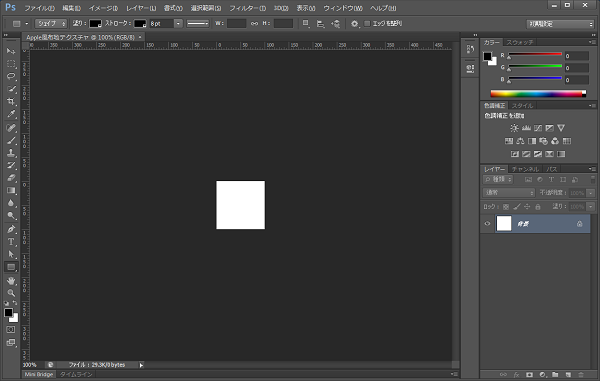The width and height of the screenshot is (600, 381).
Task: Select the Rectangle shape tool
Action: click(11, 267)
